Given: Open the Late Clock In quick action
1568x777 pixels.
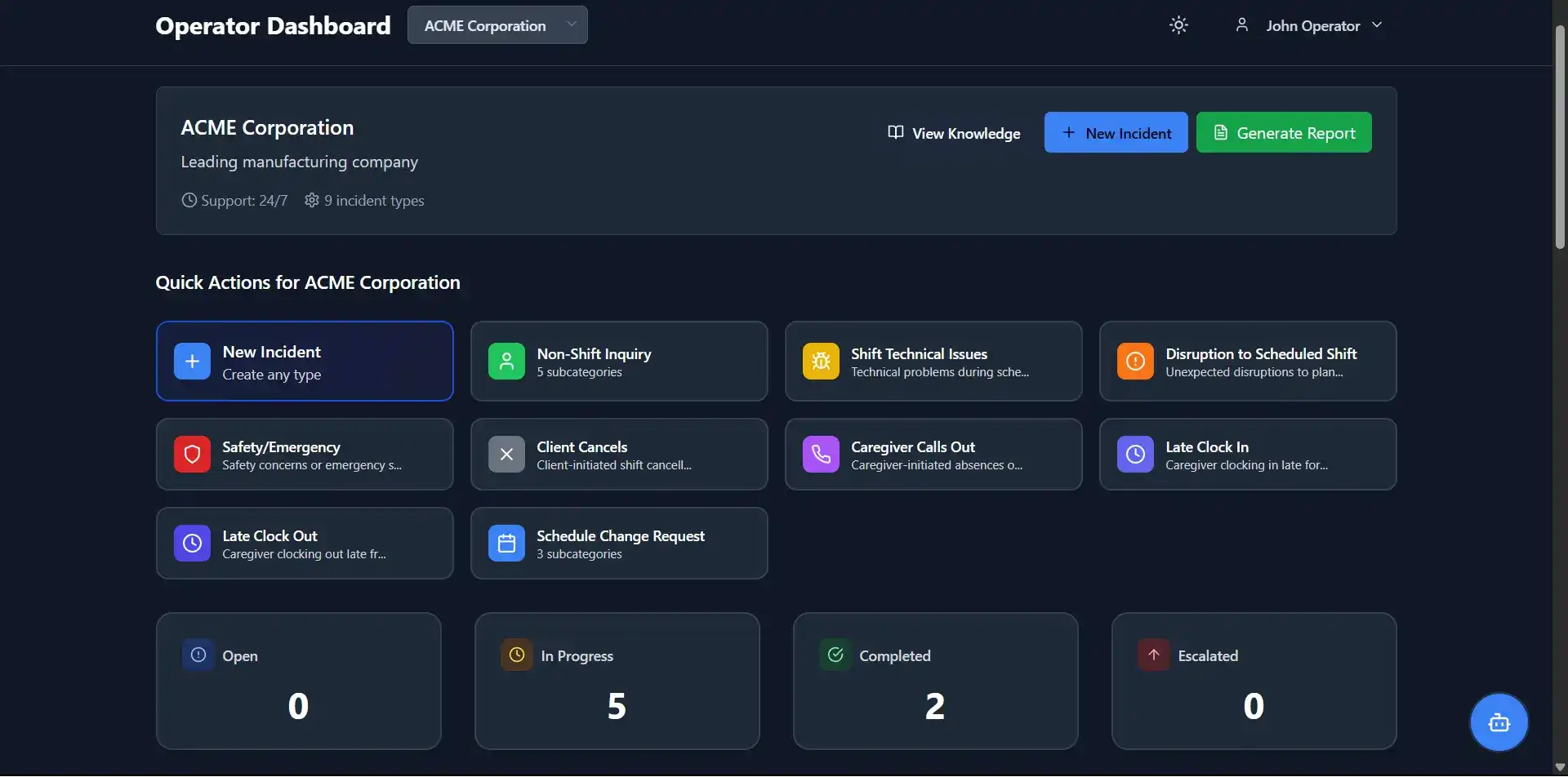Looking at the screenshot, I should pos(1248,455).
